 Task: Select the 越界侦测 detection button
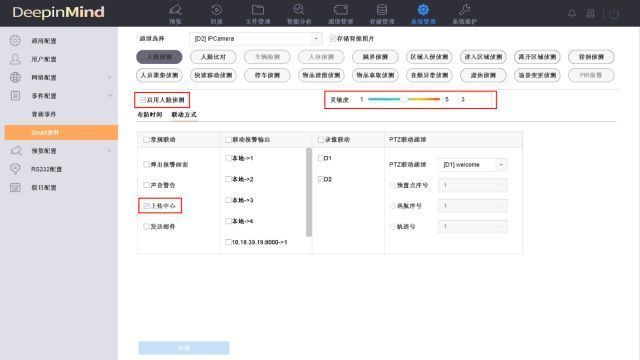[375, 57]
